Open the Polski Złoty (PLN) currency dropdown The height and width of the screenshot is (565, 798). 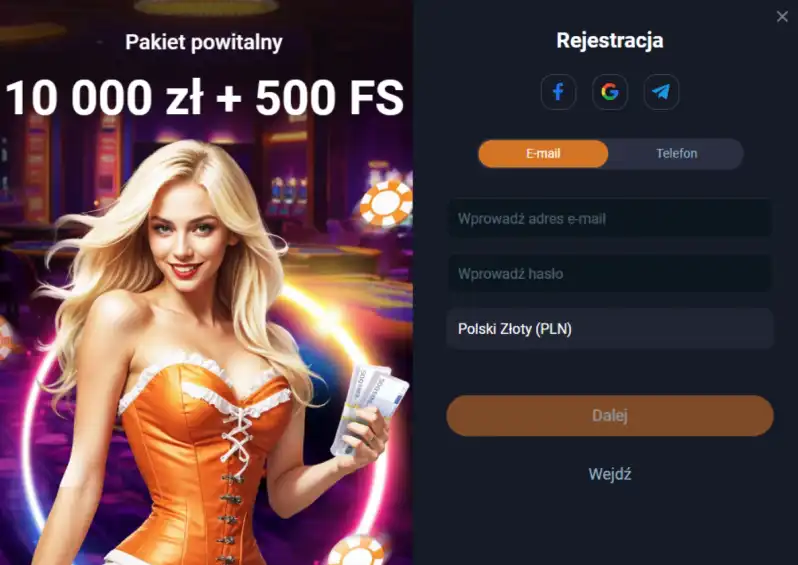(x=610, y=329)
